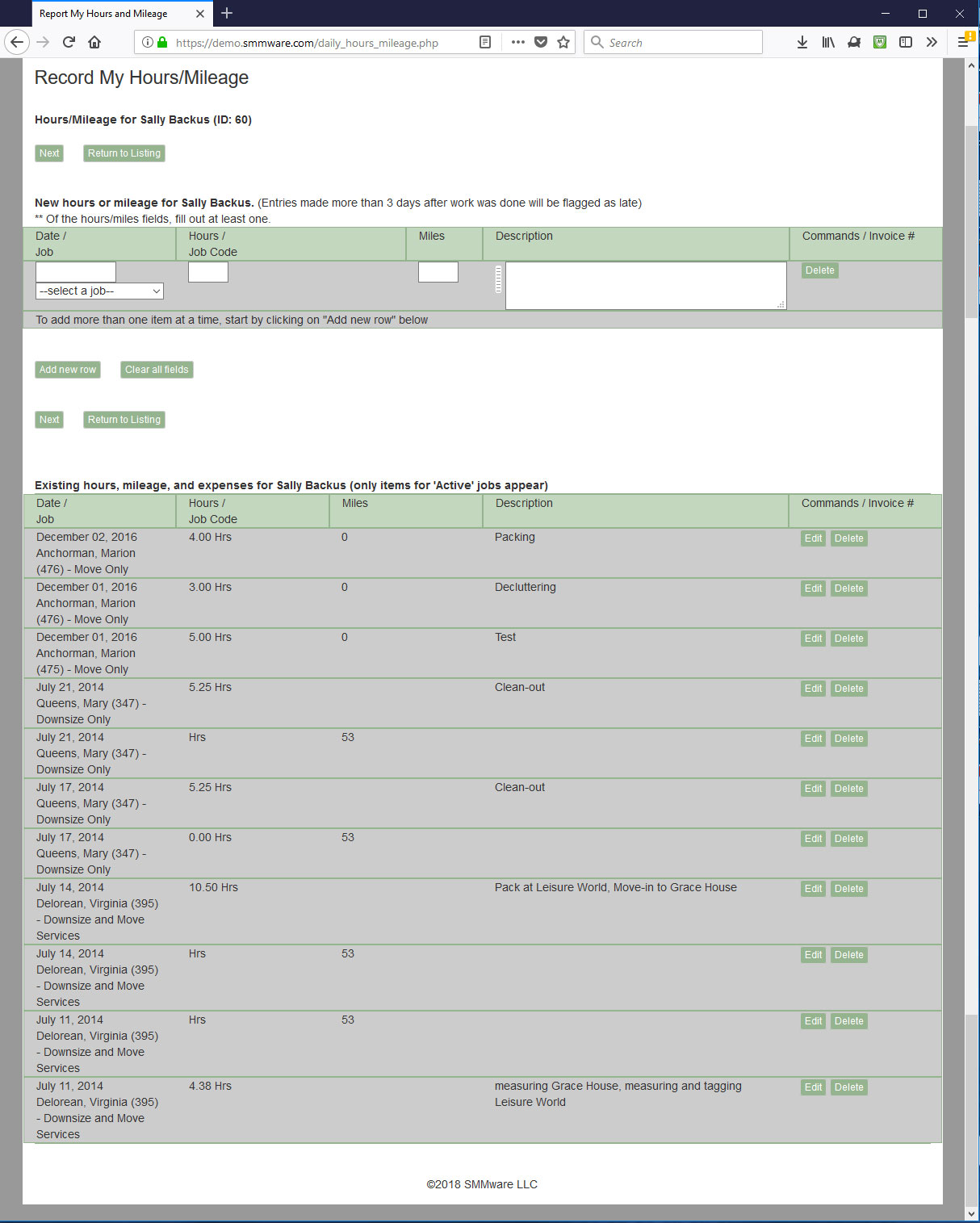Screen dimensions: 980x1223
Task: Close the Report My Hours and Mileage tab
Action: point(200,14)
